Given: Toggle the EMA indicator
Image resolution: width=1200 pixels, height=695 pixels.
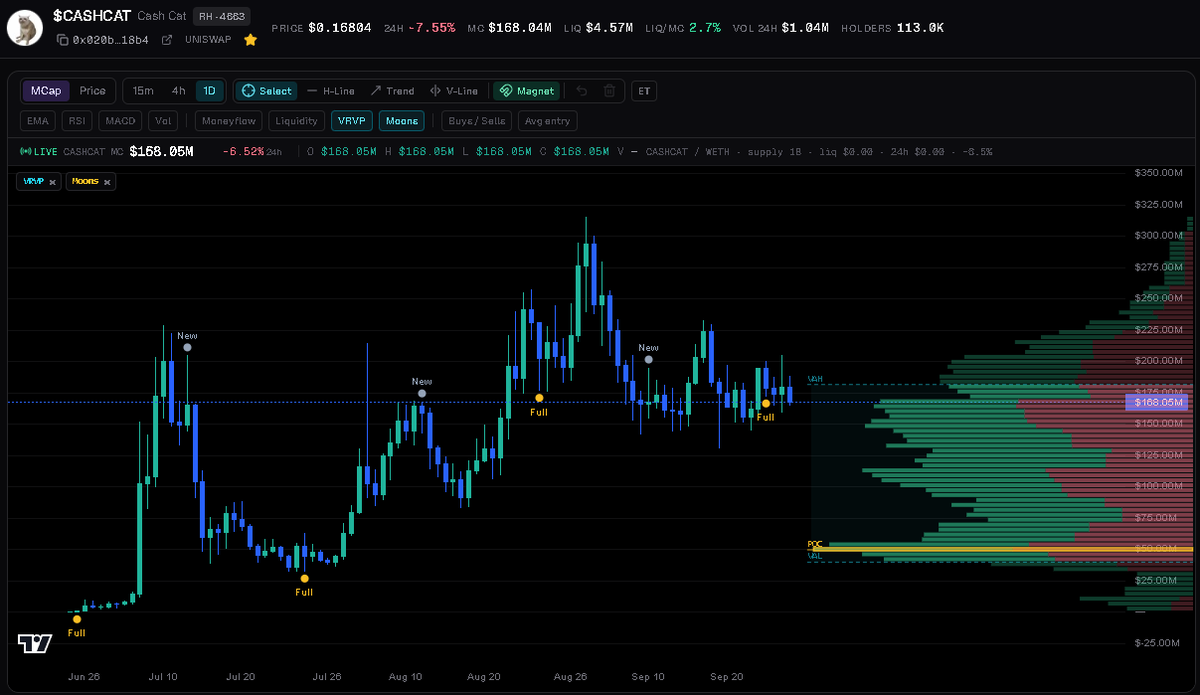Looking at the screenshot, I should click(x=38, y=121).
